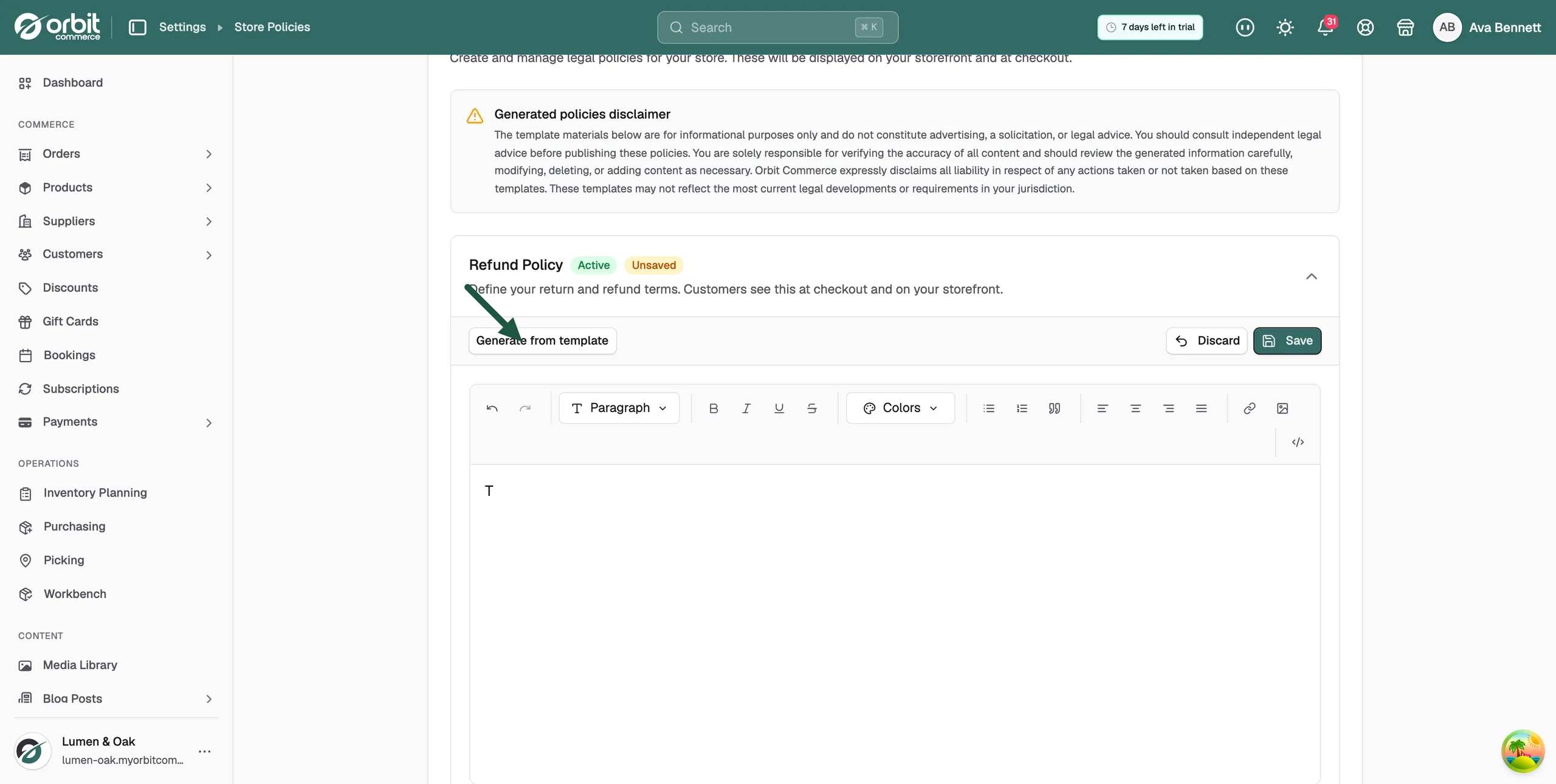Click the Settings breadcrumb
This screenshot has width=1556, height=784.
tap(182, 27)
